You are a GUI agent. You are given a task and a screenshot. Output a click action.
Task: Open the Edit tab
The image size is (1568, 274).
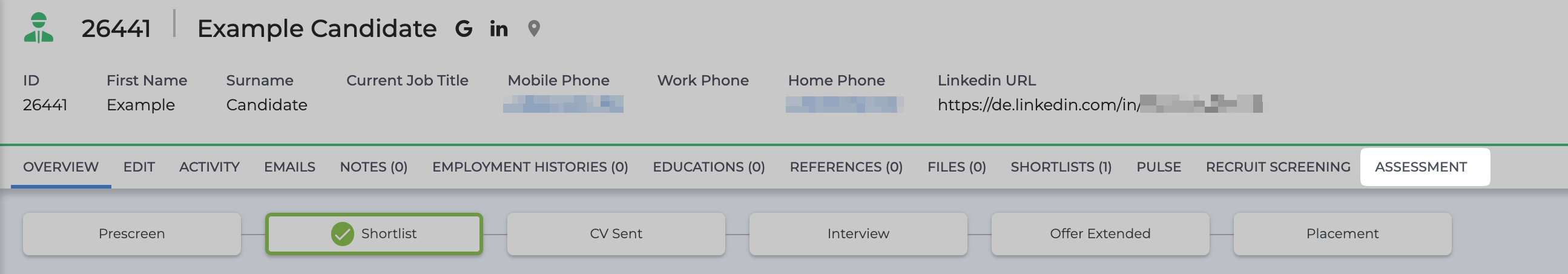tap(139, 167)
